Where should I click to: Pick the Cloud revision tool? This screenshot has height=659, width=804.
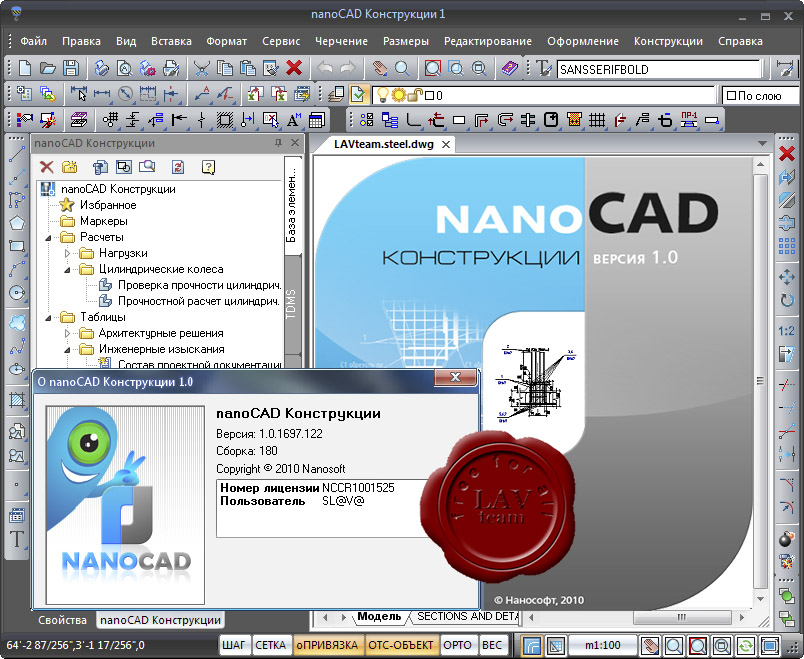[16, 323]
